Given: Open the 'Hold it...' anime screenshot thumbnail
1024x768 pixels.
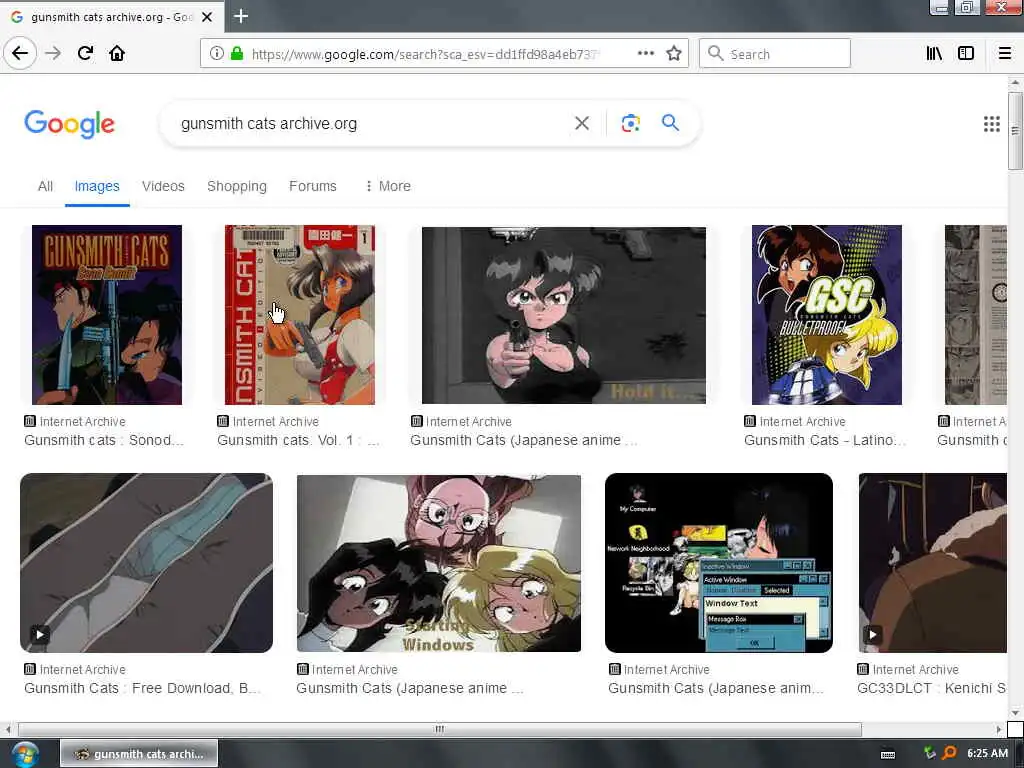Looking at the screenshot, I should [564, 315].
